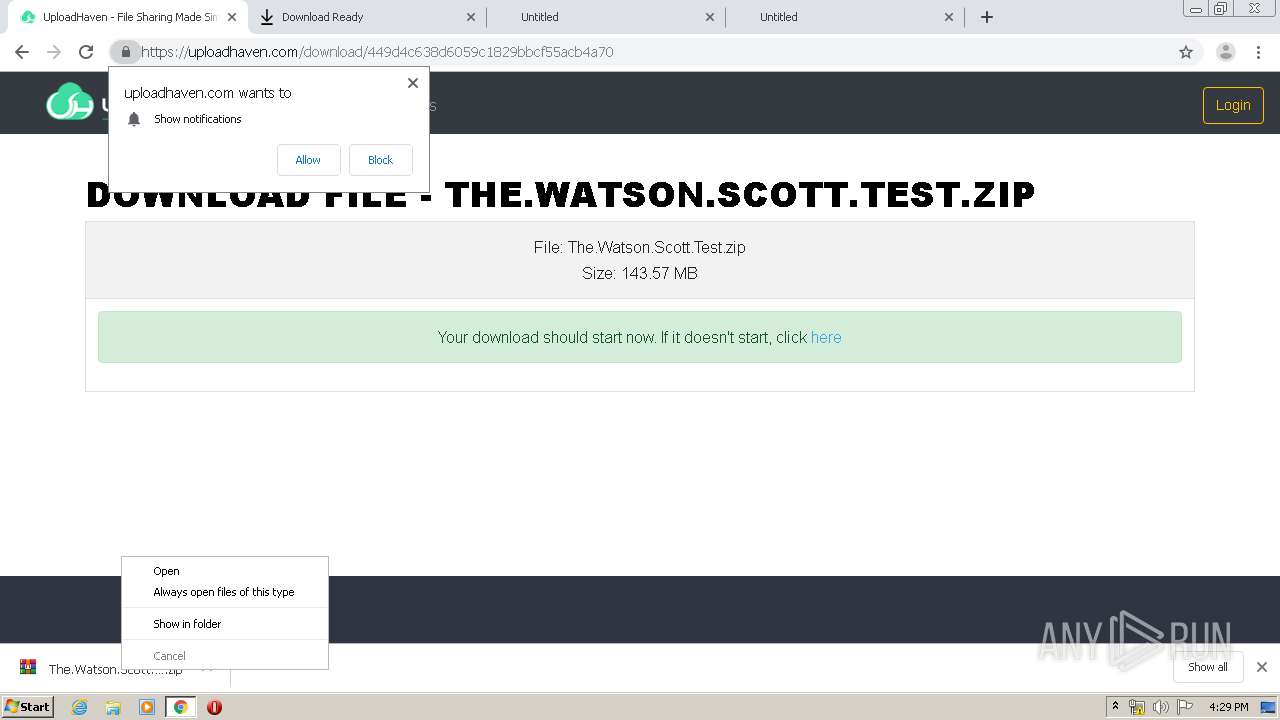The height and width of the screenshot is (720, 1280).
Task: Click the 'Size: 143.57 MB' text
Action: [640, 273]
